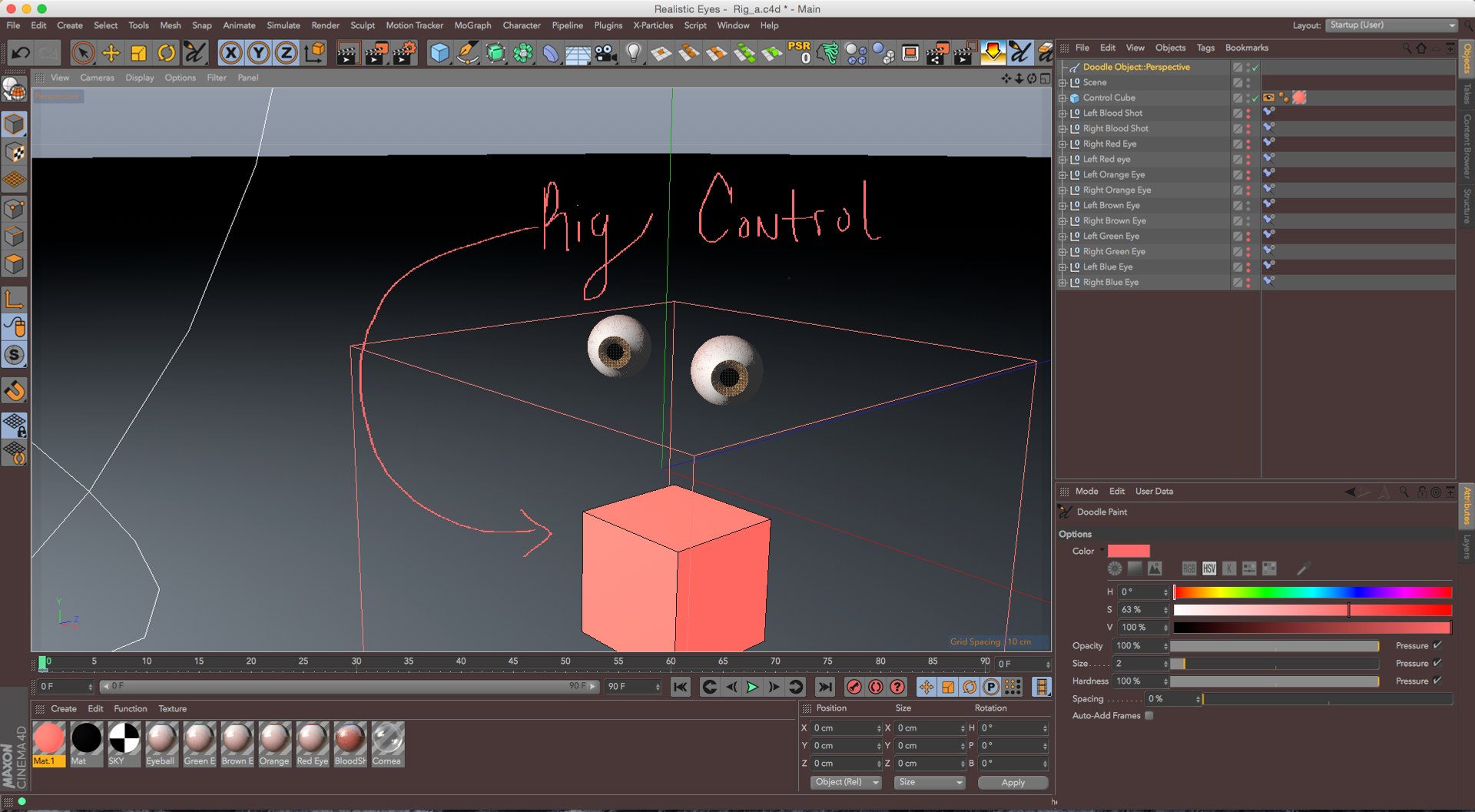Image resolution: width=1475 pixels, height=812 pixels.
Task: Open the Size mode dropdown in coordinates
Action: point(930,782)
